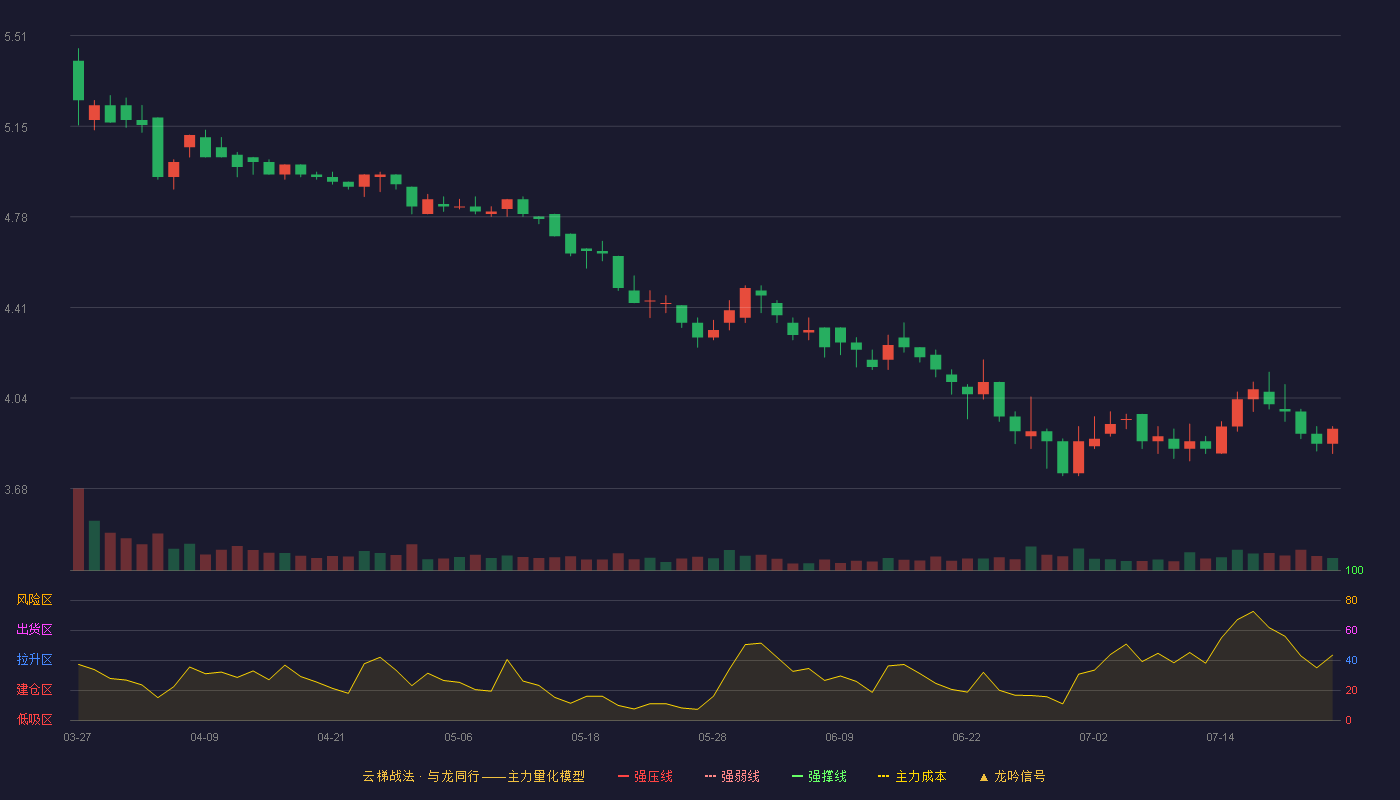Click the 05-28 date label
This screenshot has width=1400, height=800.
coord(712,737)
